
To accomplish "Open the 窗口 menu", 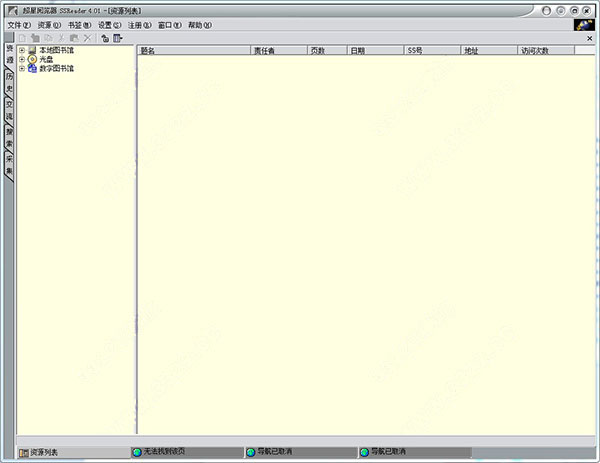I will [170, 25].
